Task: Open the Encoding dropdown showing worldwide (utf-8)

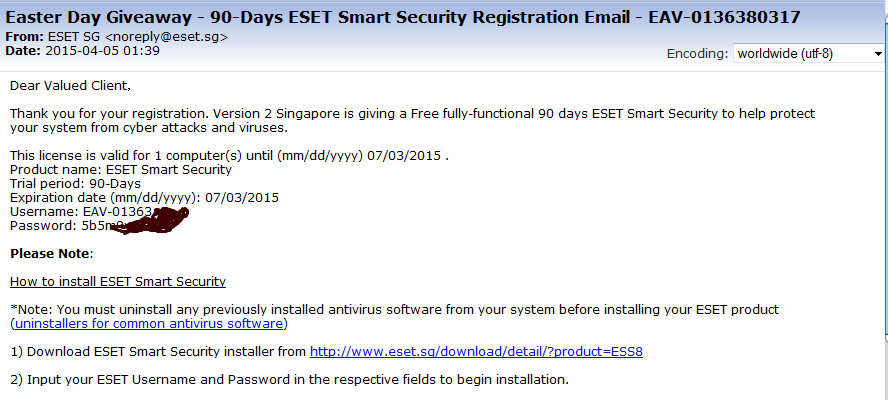Action: pyautogui.click(x=808, y=53)
